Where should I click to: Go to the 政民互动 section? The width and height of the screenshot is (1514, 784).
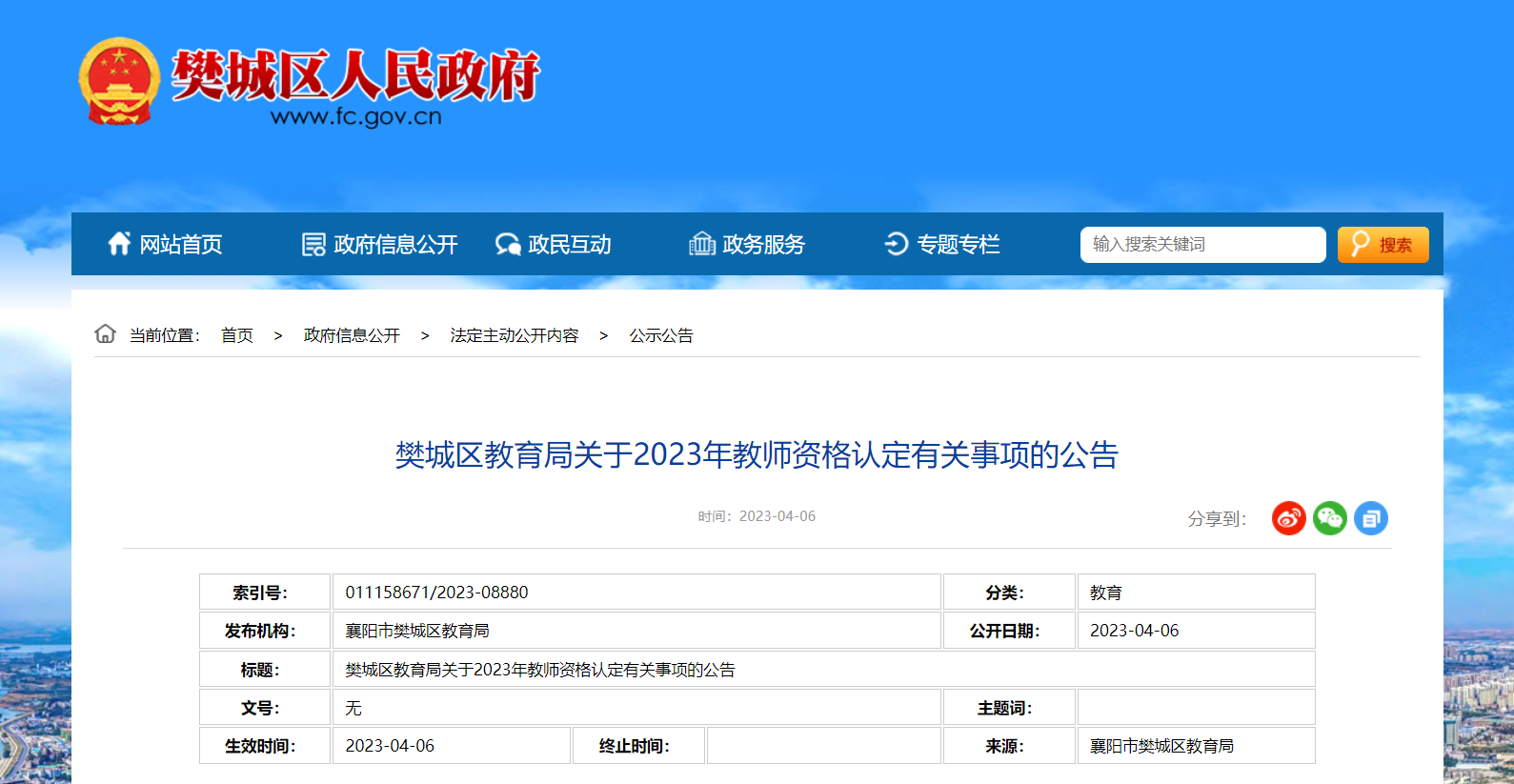570,245
